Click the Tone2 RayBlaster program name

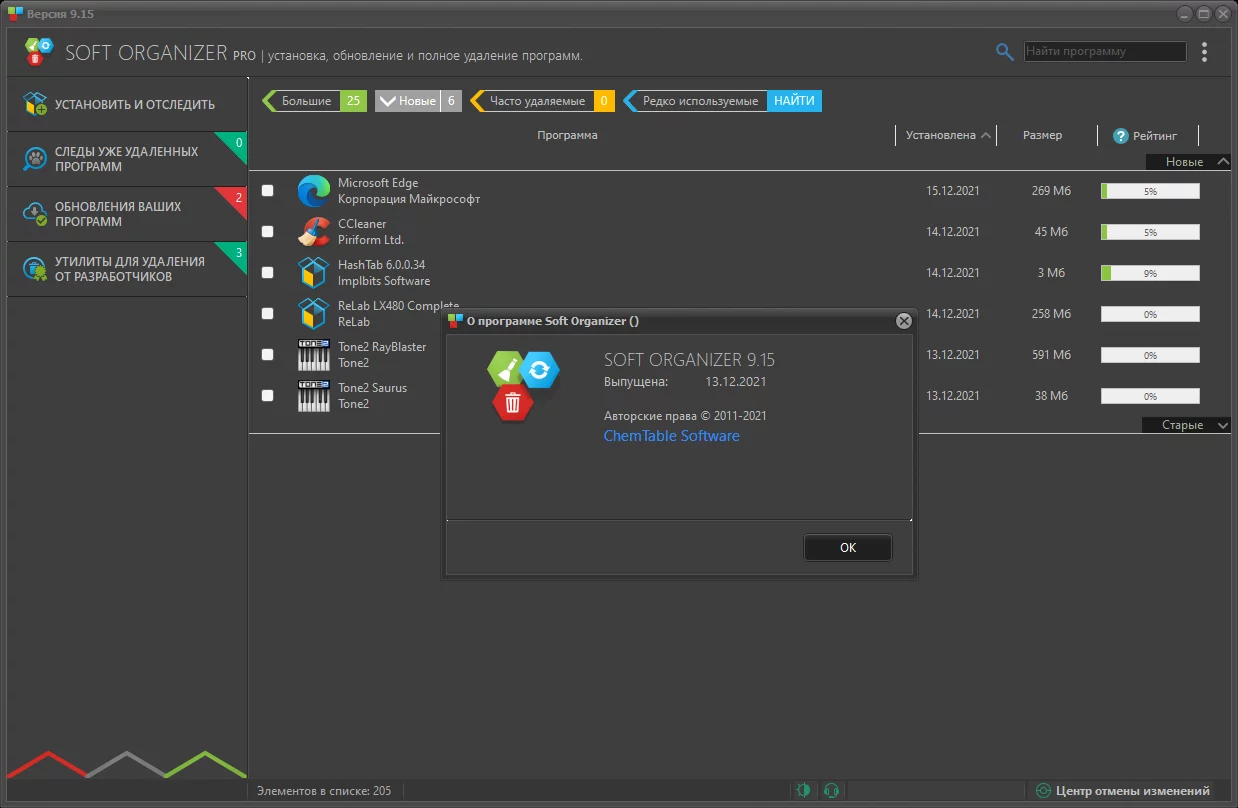click(x=382, y=347)
